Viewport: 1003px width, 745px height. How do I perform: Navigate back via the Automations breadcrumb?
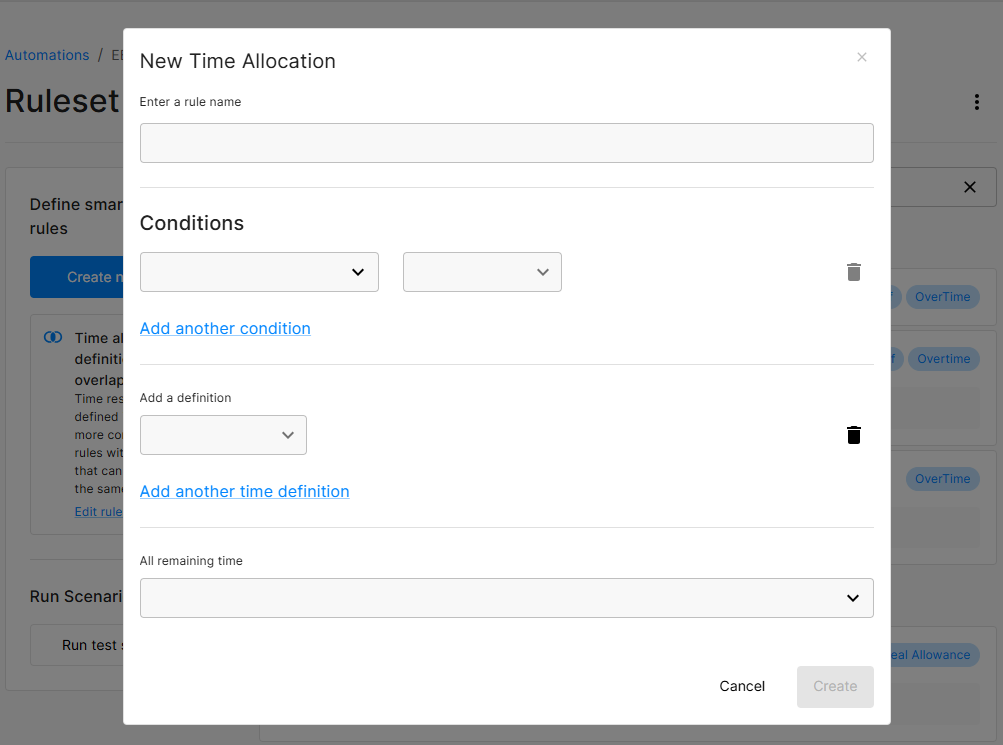[x=47, y=54]
